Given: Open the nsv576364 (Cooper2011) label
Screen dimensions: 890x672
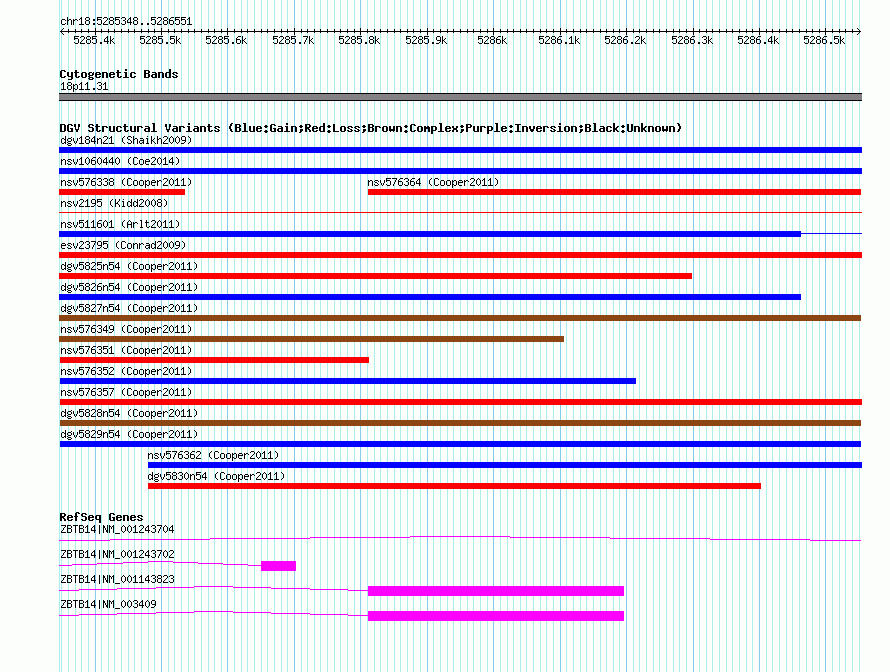Looking at the screenshot, I should [x=433, y=182].
